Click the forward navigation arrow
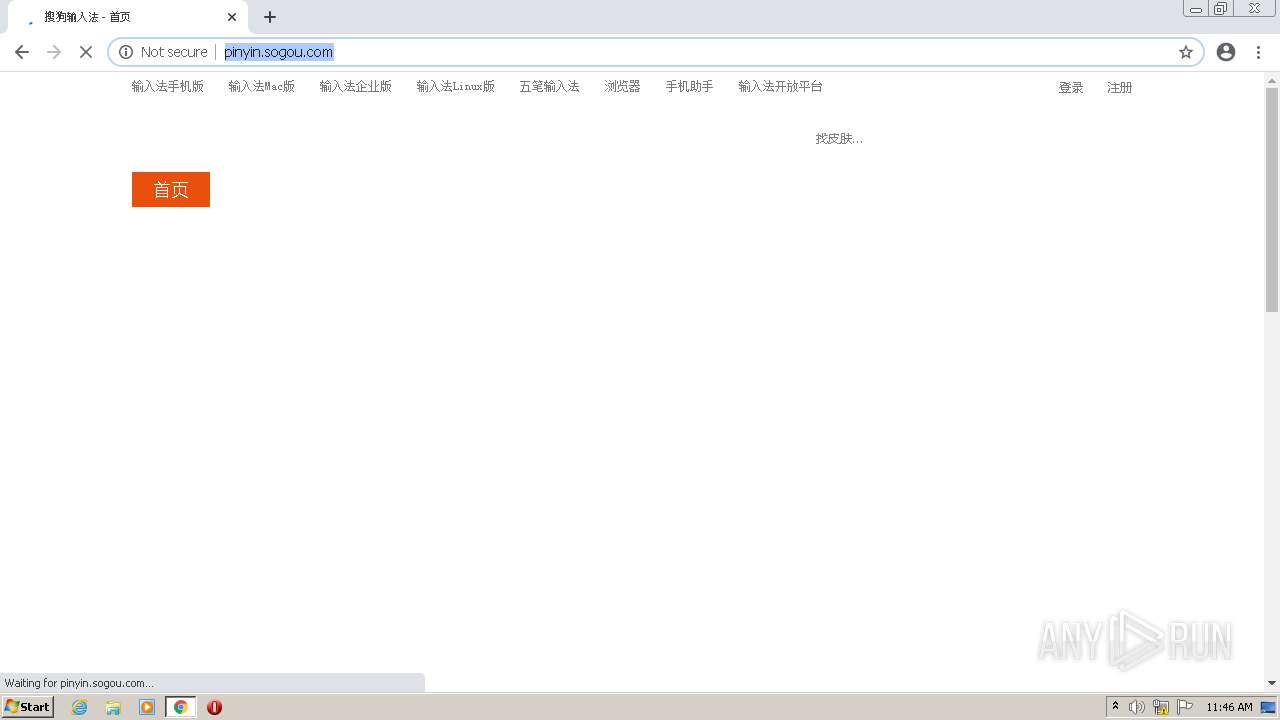 pyautogui.click(x=54, y=52)
